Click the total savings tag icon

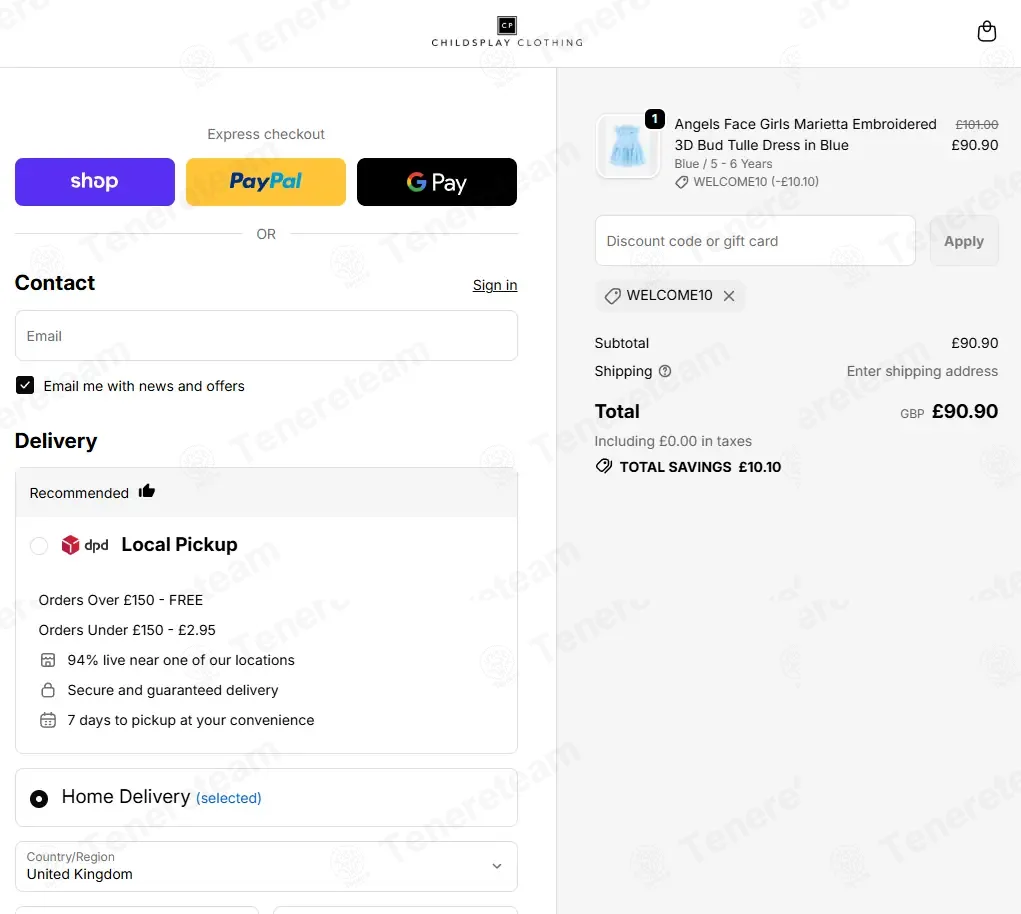[x=604, y=467]
